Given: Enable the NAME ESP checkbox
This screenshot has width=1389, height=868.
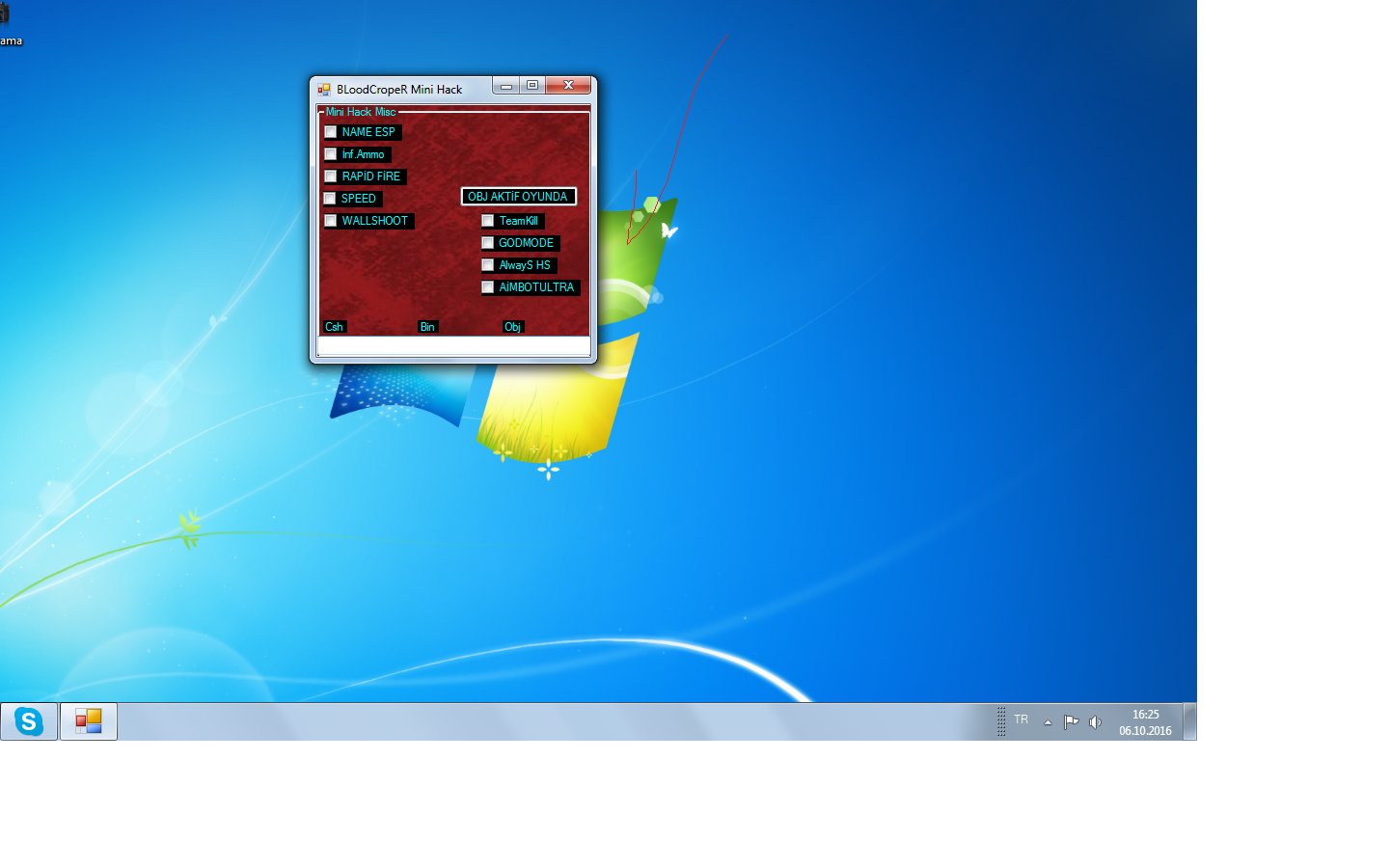Looking at the screenshot, I should 331,132.
